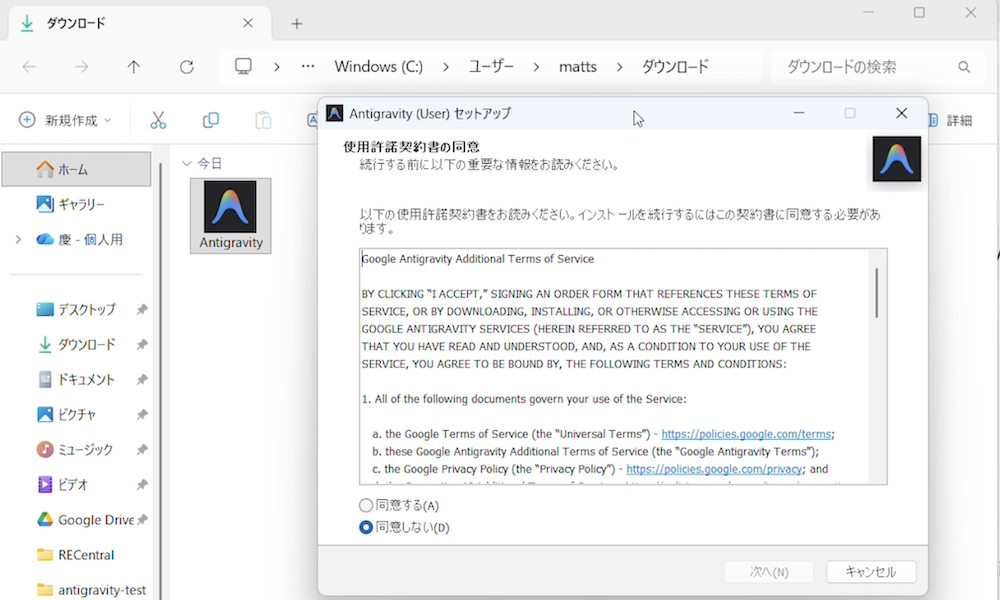Open the policies.google.com/privacy link
1000x600 pixels.
[x=714, y=469]
